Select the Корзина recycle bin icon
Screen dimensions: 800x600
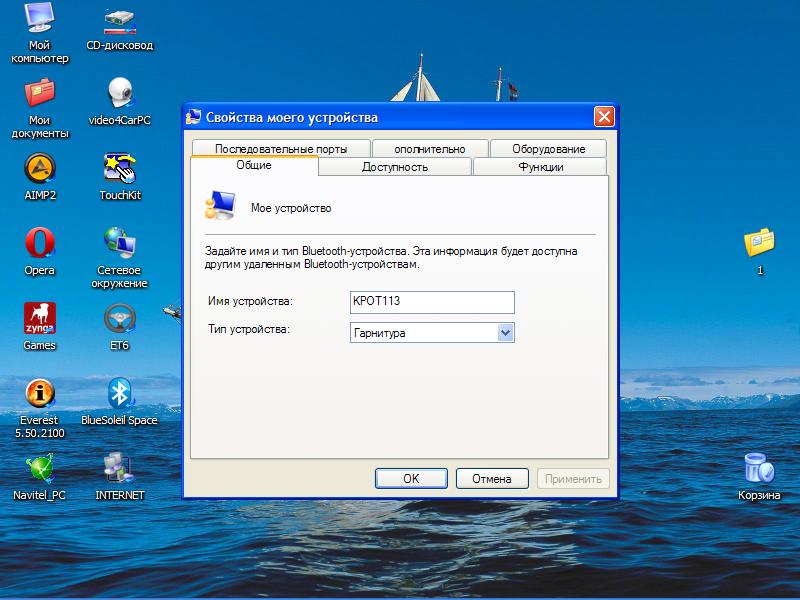tap(759, 468)
